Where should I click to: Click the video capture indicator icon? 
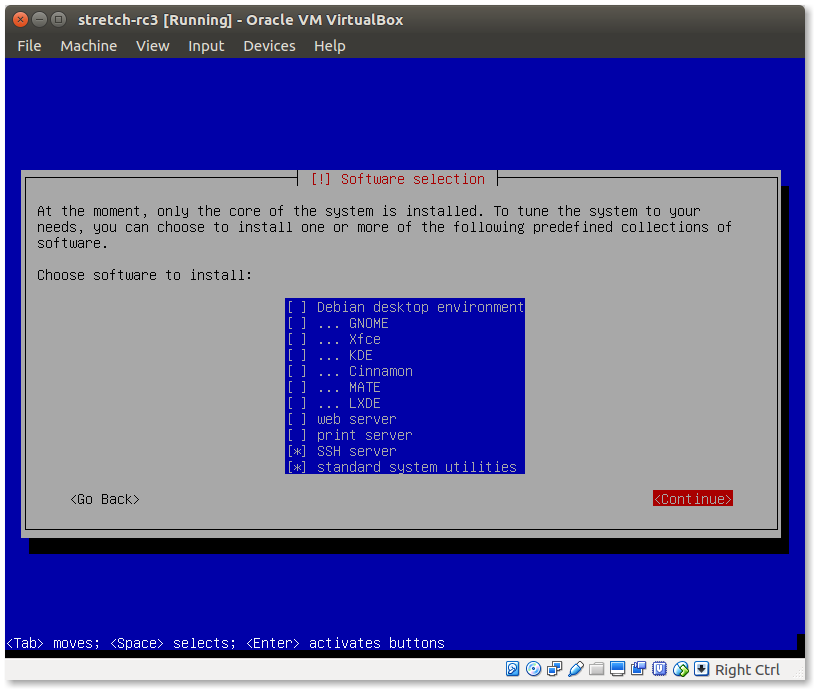point(638,669)
